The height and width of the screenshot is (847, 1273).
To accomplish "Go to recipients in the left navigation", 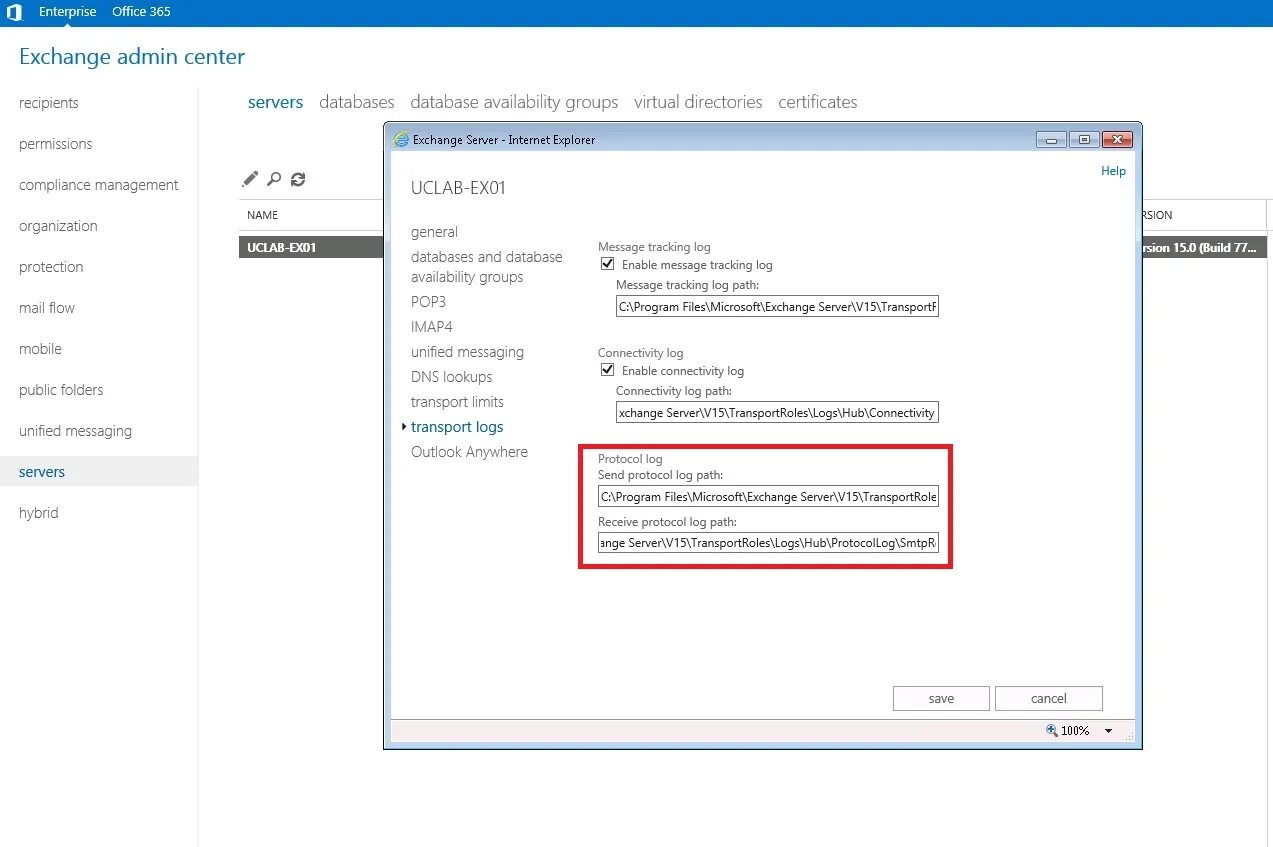I will pyautogui.click(x=49, y=103).
